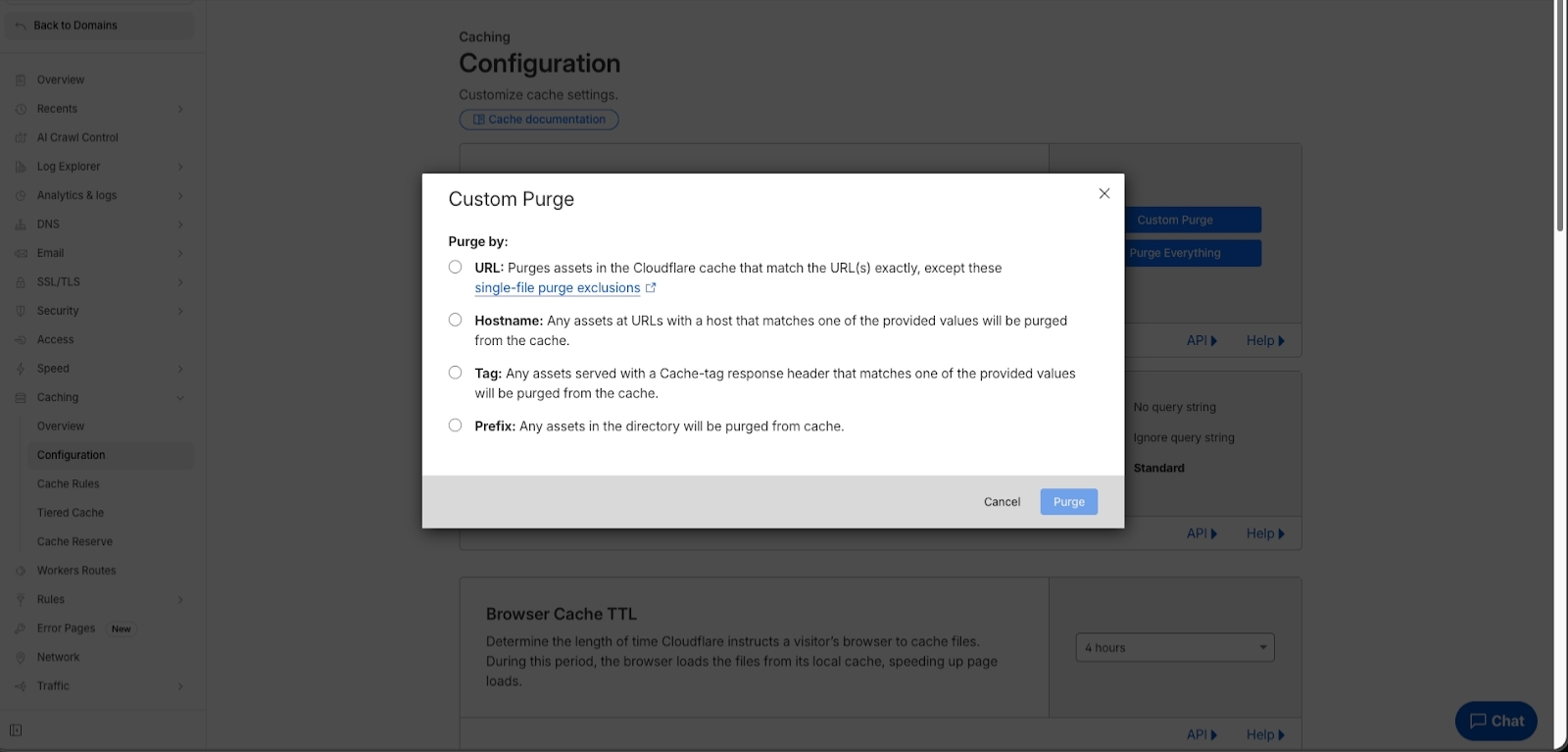
Task: Expand the Recents menu chevron
Action: point(180,109)
